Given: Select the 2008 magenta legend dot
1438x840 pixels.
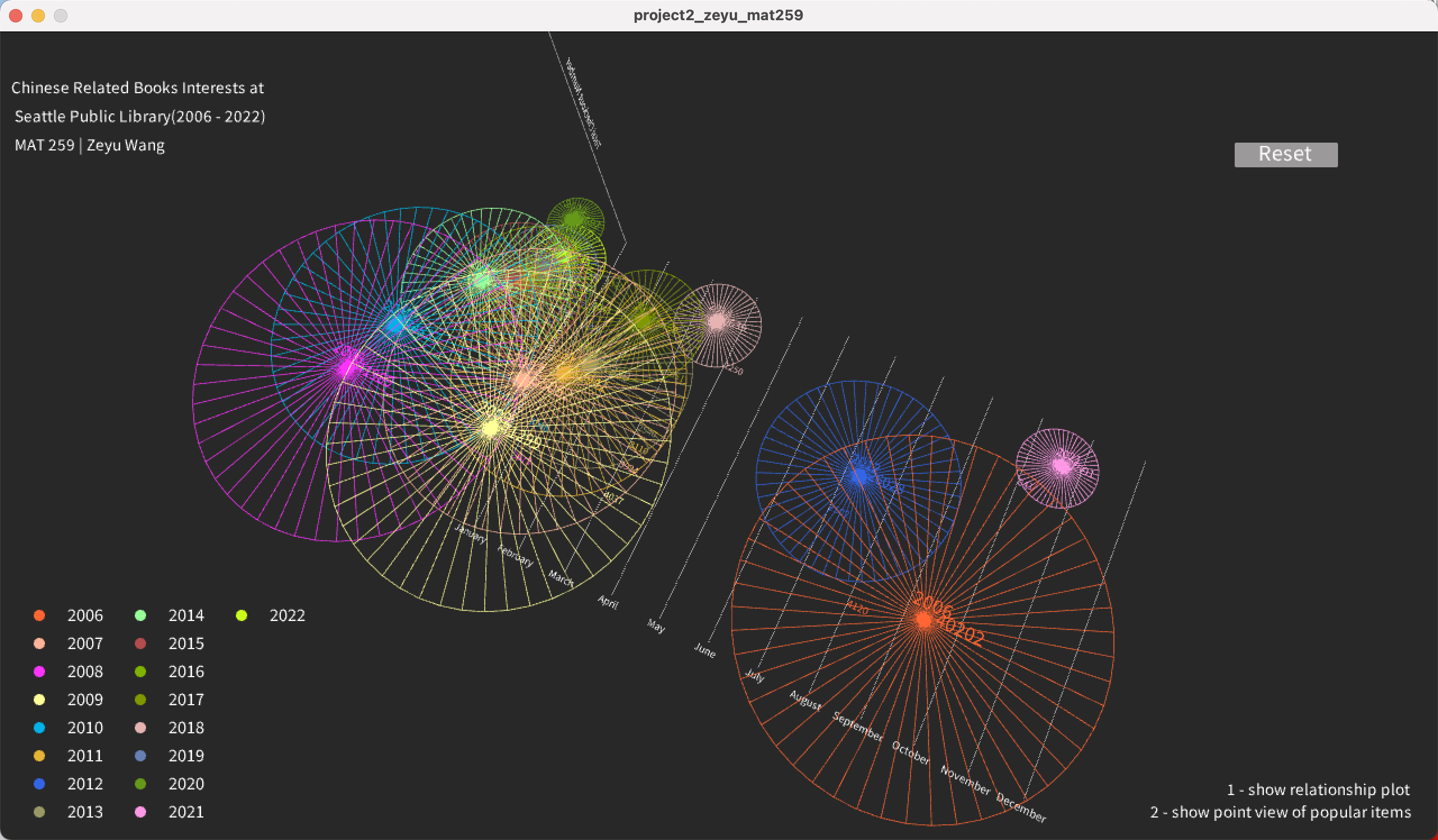Looking at the screenshot, I should click(39, 671).
